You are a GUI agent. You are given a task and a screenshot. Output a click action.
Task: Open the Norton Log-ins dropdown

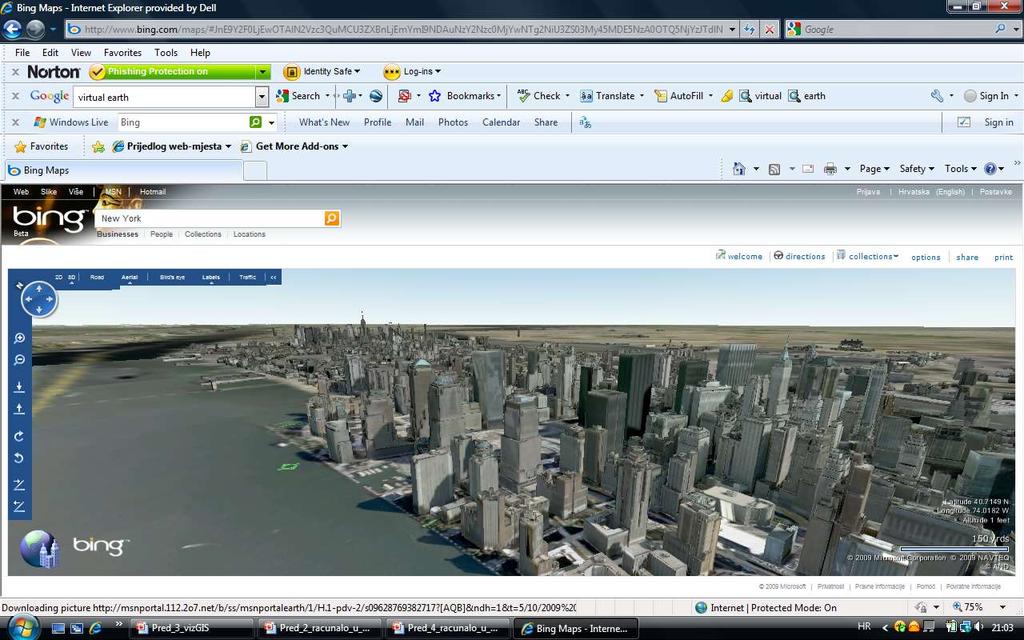click(x=421, y=72)
